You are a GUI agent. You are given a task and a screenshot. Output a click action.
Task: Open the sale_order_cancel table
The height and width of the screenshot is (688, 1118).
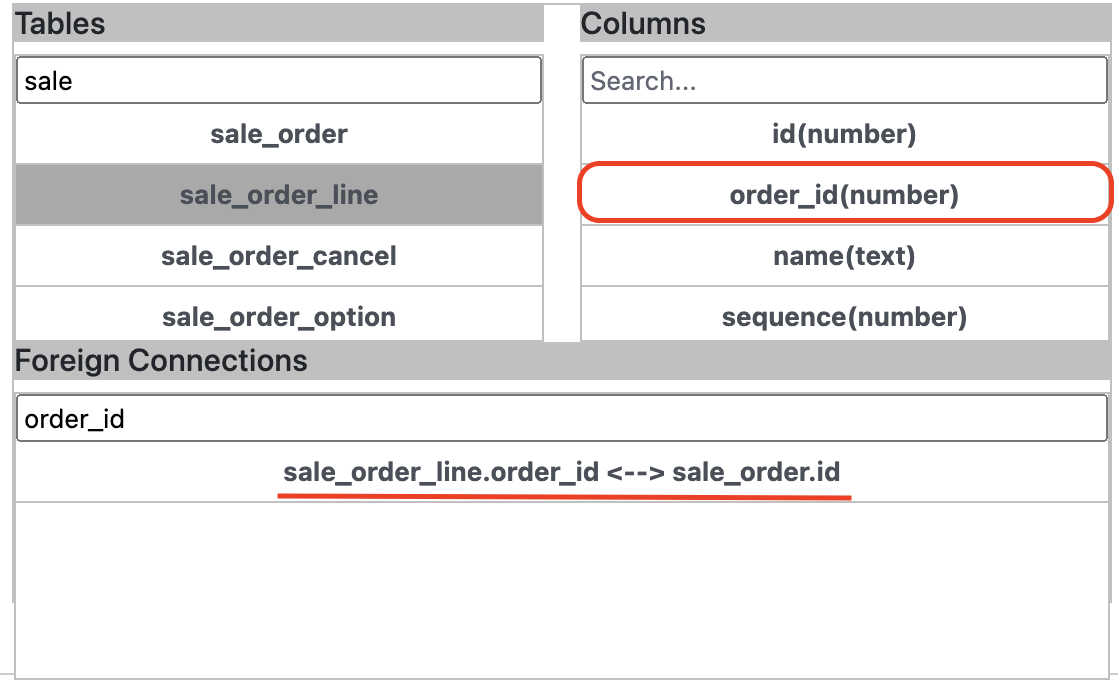click(279, 256)
